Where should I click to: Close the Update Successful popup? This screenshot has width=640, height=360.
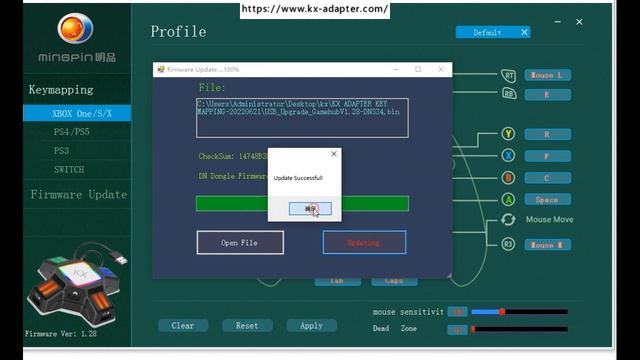334,154
